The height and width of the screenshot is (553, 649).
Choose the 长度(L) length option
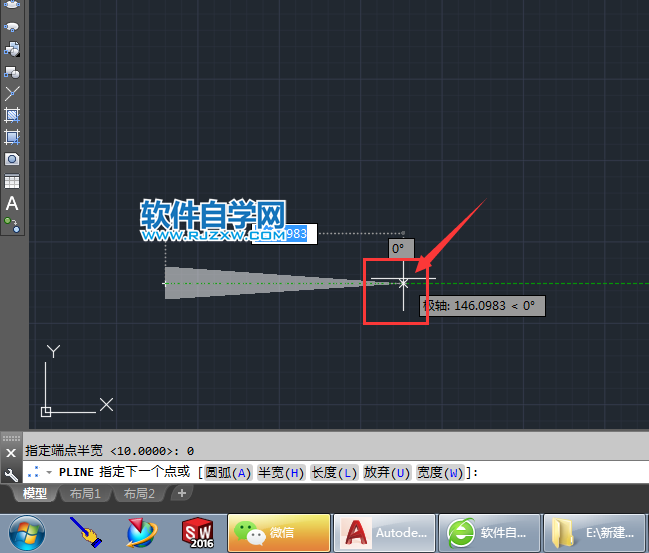(x=334, y=472)
